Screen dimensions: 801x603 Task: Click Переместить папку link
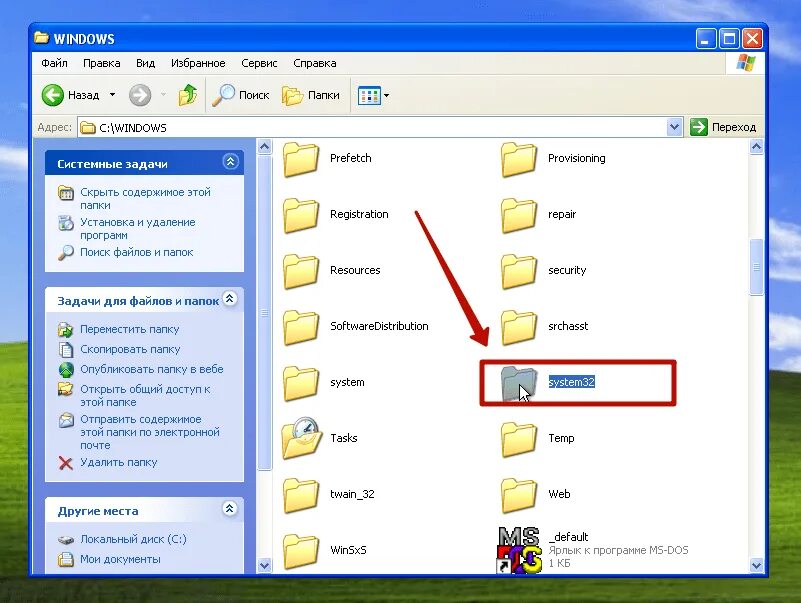click(x=129, y=329)
